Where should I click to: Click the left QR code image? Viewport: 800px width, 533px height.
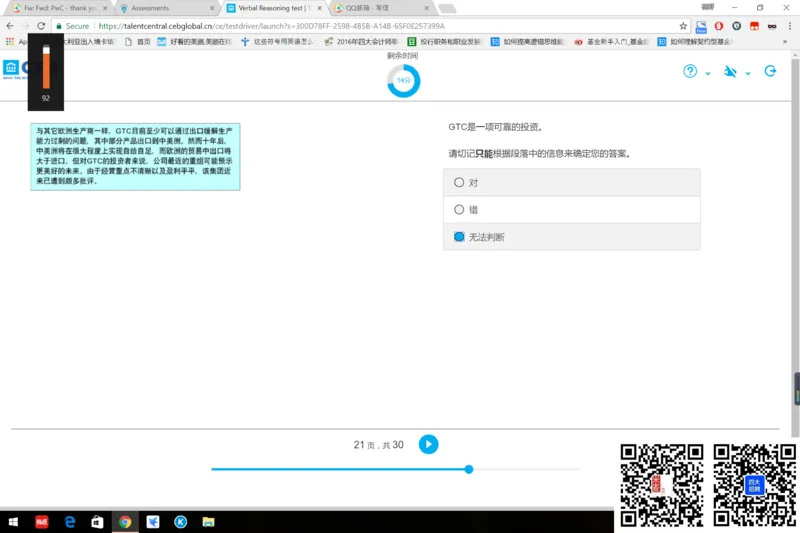point(662,485)
